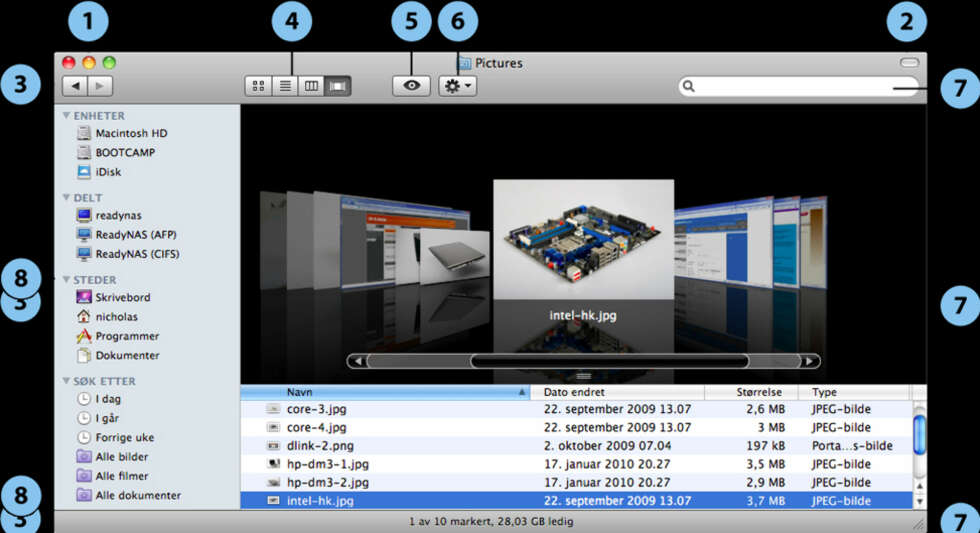
Task: Click '2. oktober 2009 07.04' date cell
Action: tap(608, 446)
